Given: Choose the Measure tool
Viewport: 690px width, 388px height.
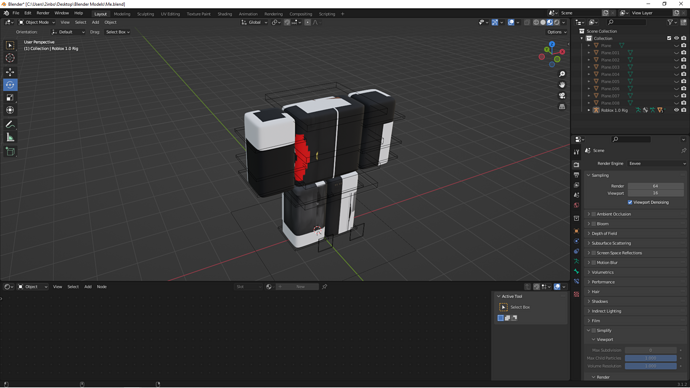Looking at the screenshot, I should point(10,138).
